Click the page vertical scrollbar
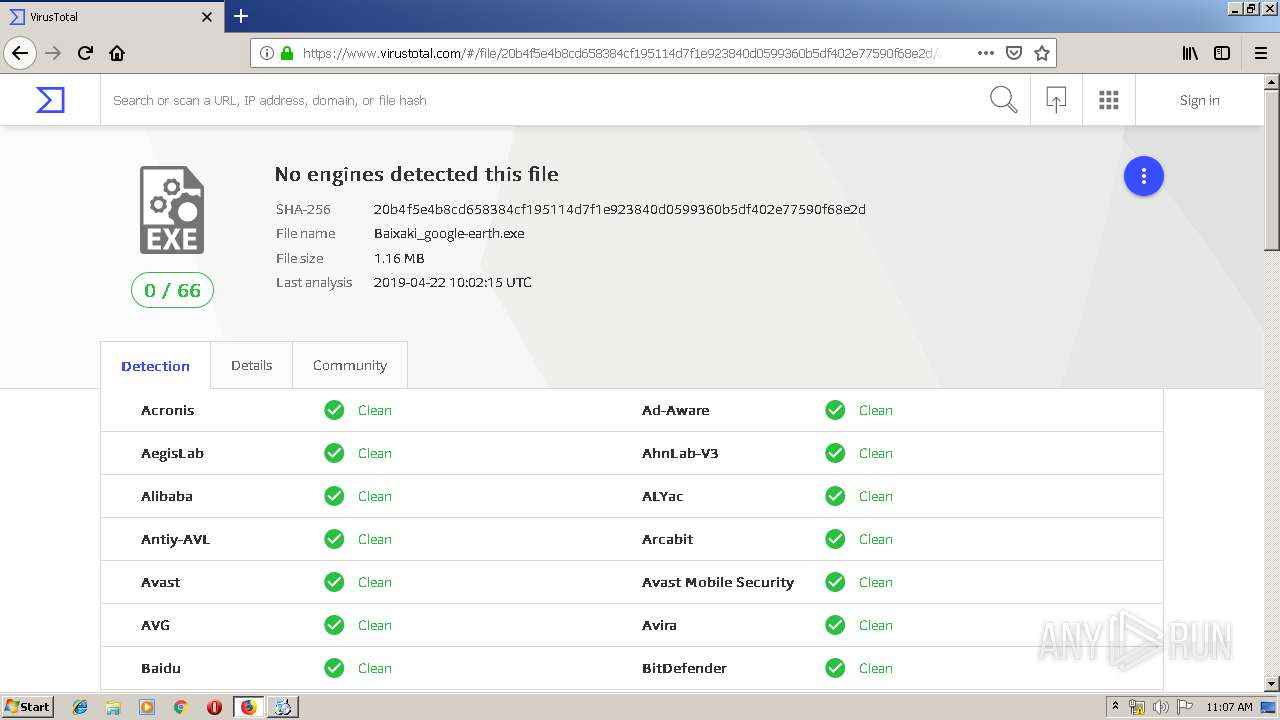1280x720 pixels. [x=1271, y=169]
